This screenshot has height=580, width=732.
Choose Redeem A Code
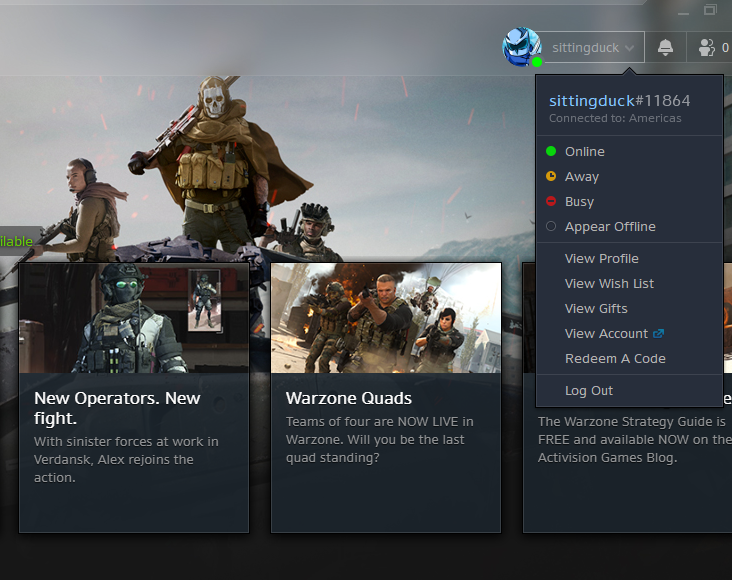(x=629, y=359)
